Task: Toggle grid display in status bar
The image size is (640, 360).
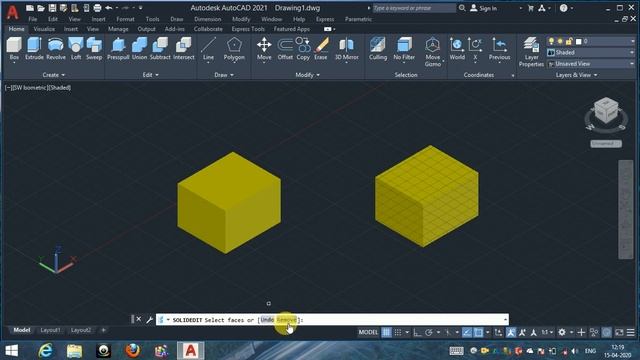Action: coord(386,332)
